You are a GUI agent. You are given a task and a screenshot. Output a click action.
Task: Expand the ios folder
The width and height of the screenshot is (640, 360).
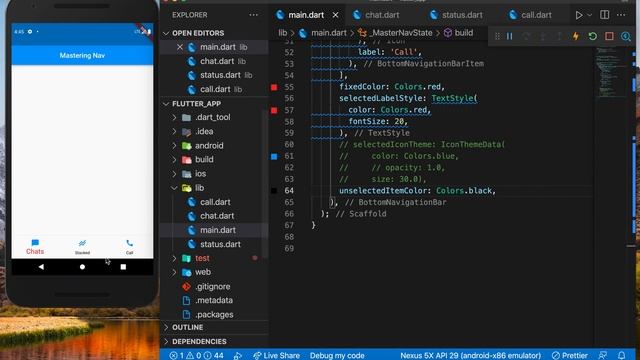pyautogui.click(x=174, y=174)
